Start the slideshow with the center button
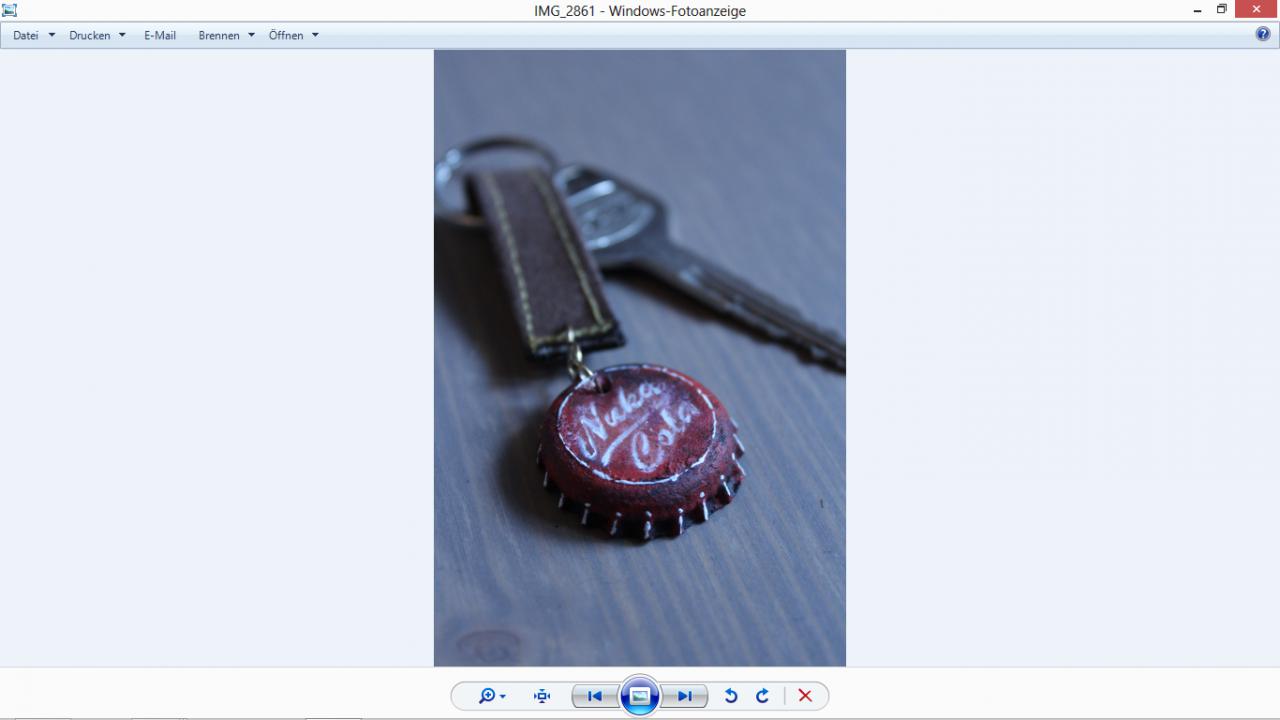Viewport: 1280px width, 720px height. point(640,696)
